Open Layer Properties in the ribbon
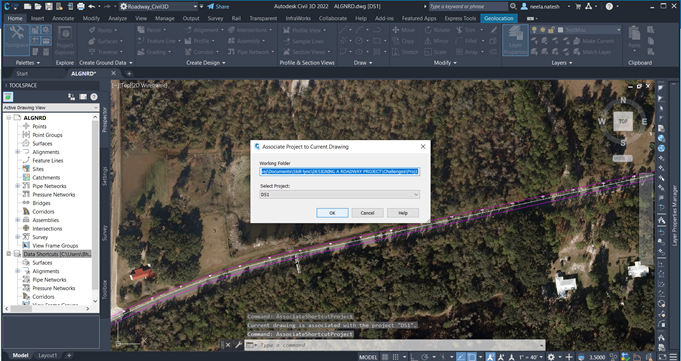The image size is (681, 361). point(515,40)
